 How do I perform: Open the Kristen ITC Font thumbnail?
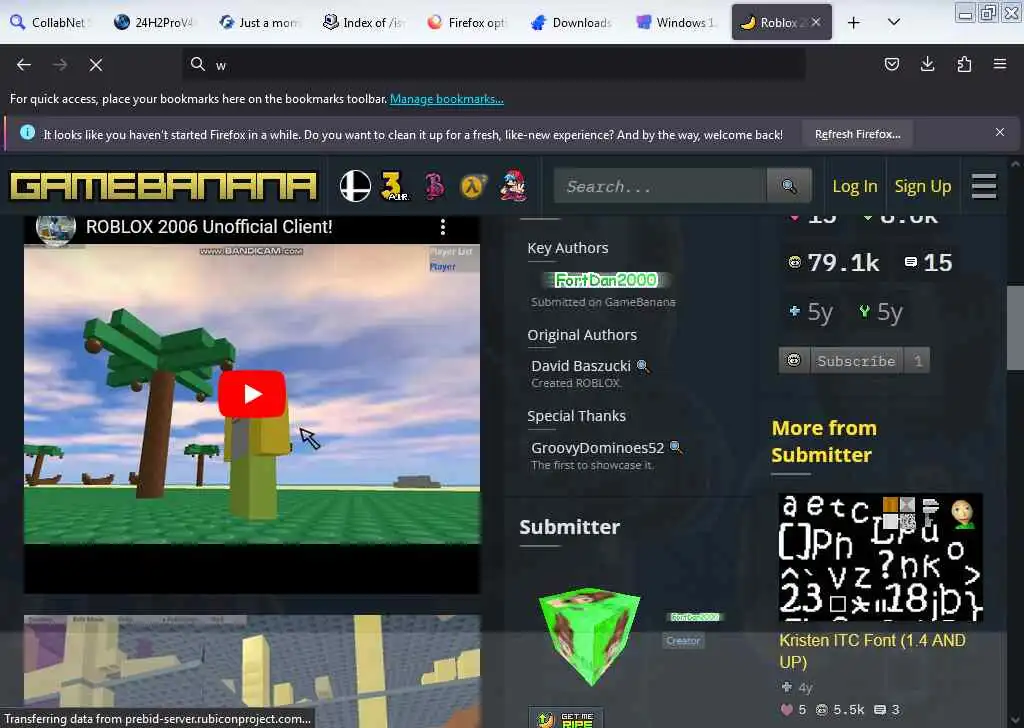pyautogui.click(x=880, y=557)
